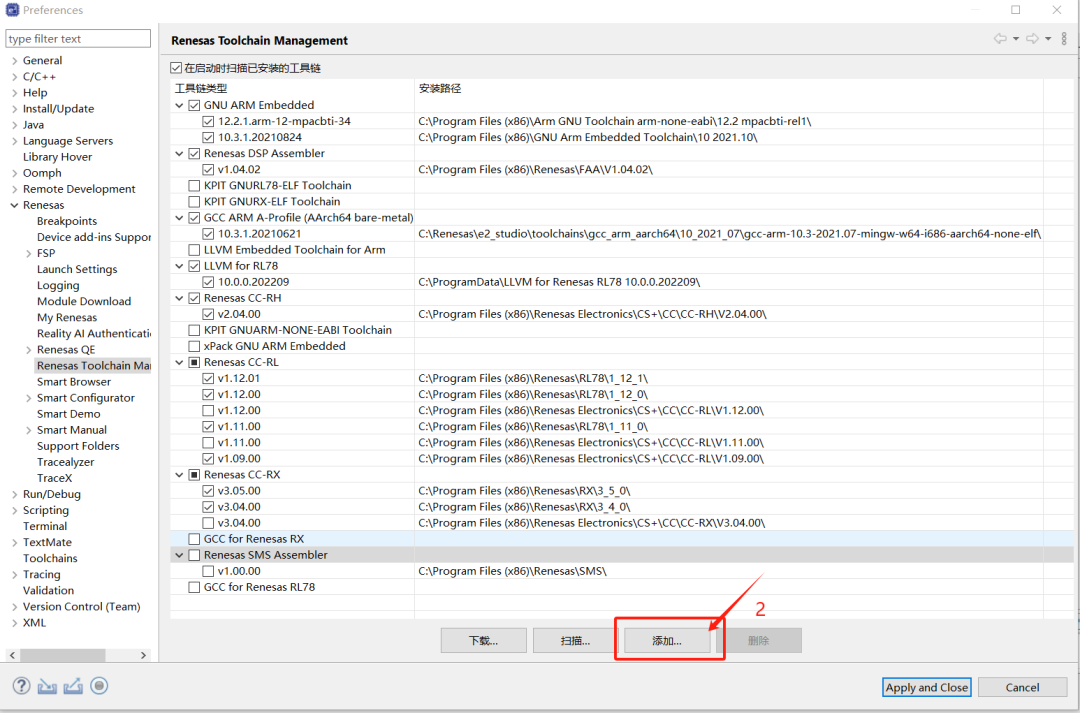Collapse the Renesas DSP Assembler group
Viewport: 1080px width, 713px height.
pos(179,154)
